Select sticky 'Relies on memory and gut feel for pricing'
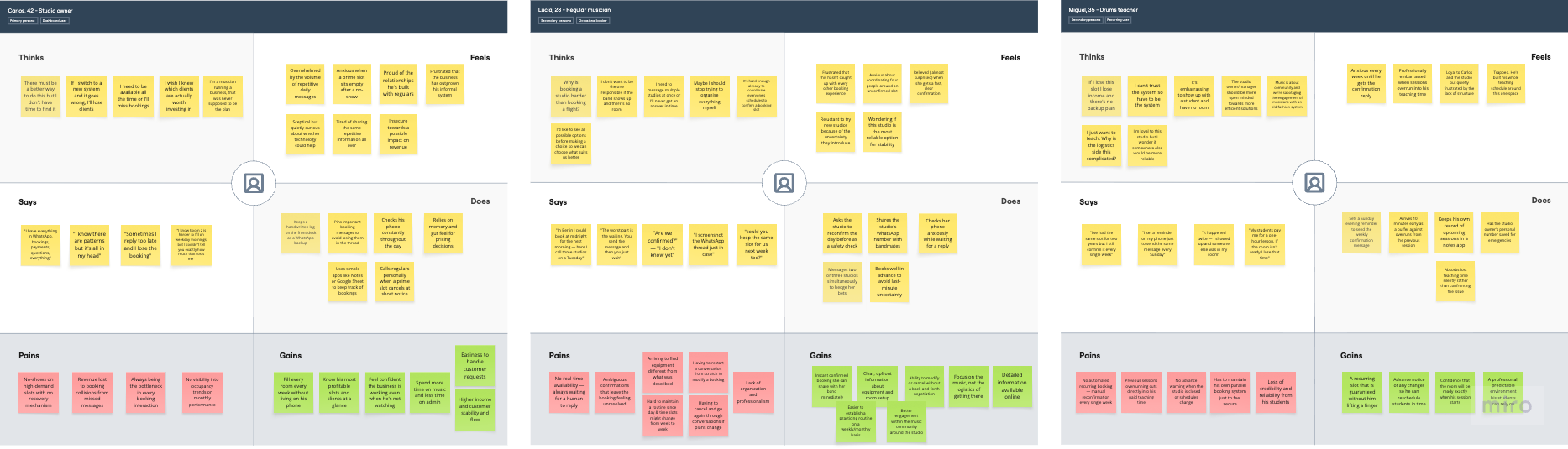Image resolution: width=1568 pixels, height=449 pixels. click(x=443, y=233)
